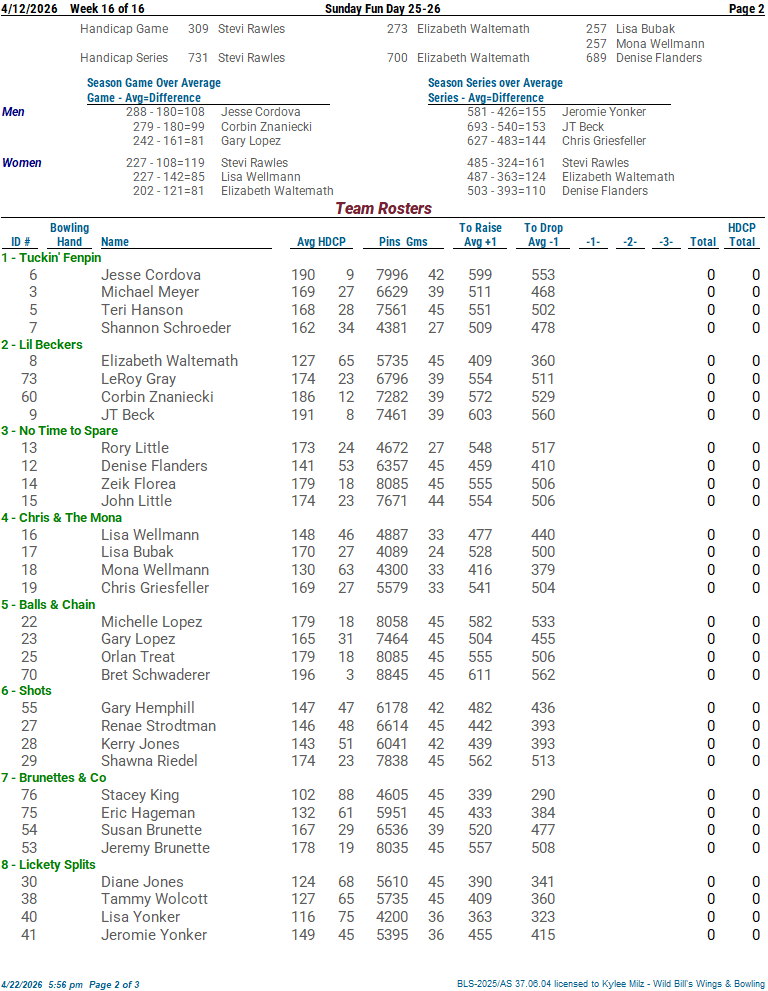
Task: Click the 'HDCP Total' column header
Action: [741, 234]
